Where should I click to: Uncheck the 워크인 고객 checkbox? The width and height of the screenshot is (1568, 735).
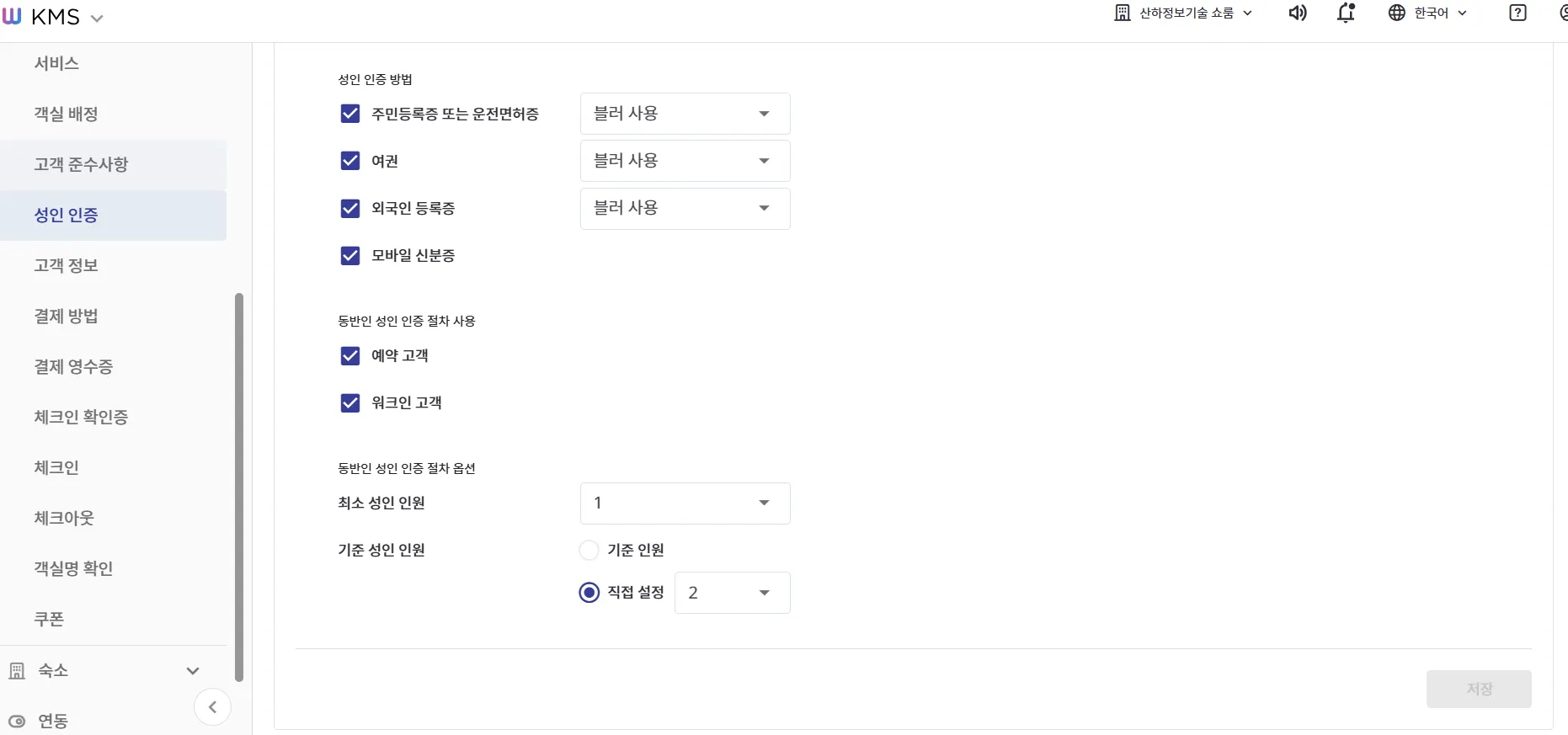[x=350, y=403]
